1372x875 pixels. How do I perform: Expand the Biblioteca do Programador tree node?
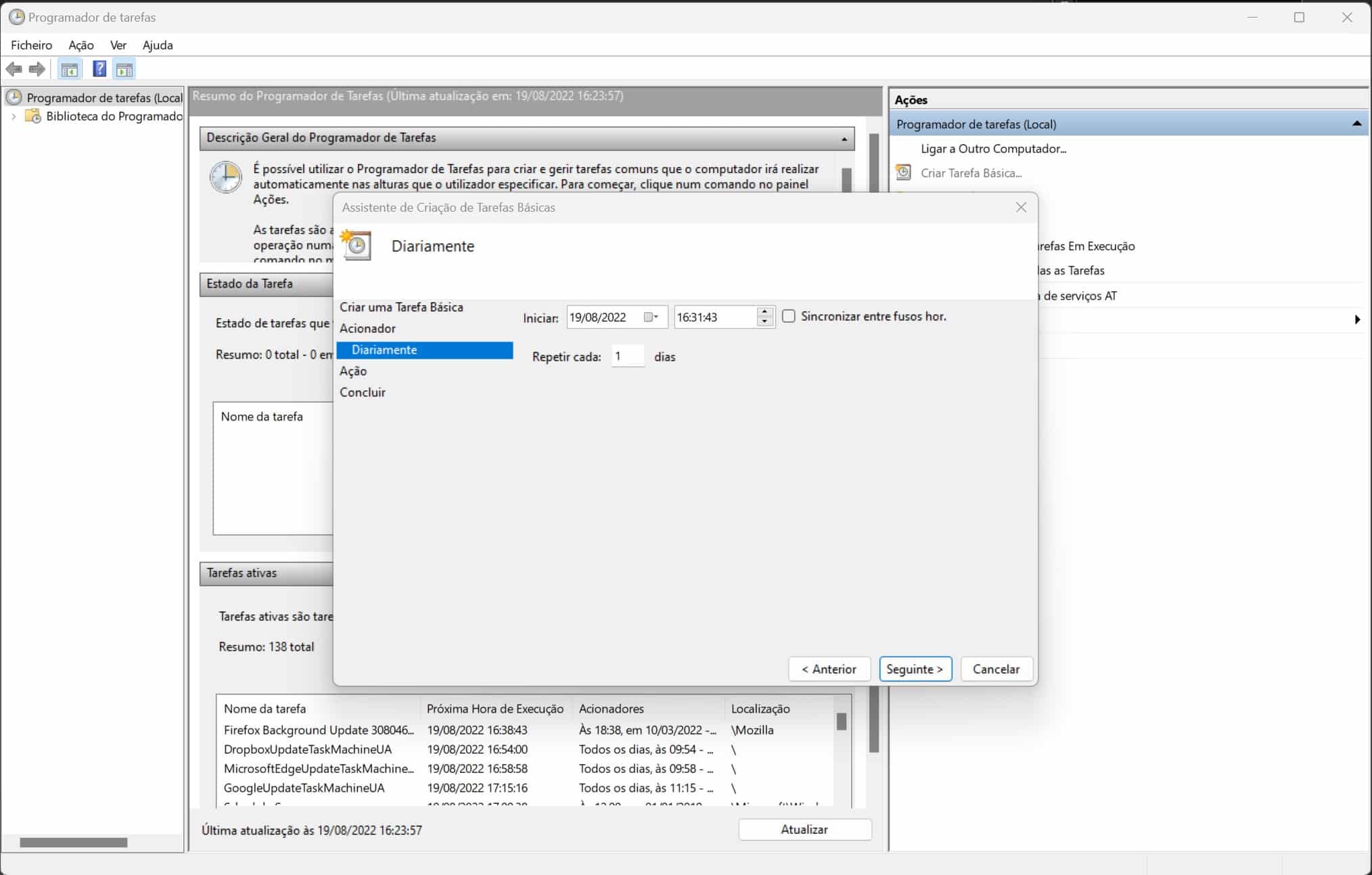coord(14,116)
